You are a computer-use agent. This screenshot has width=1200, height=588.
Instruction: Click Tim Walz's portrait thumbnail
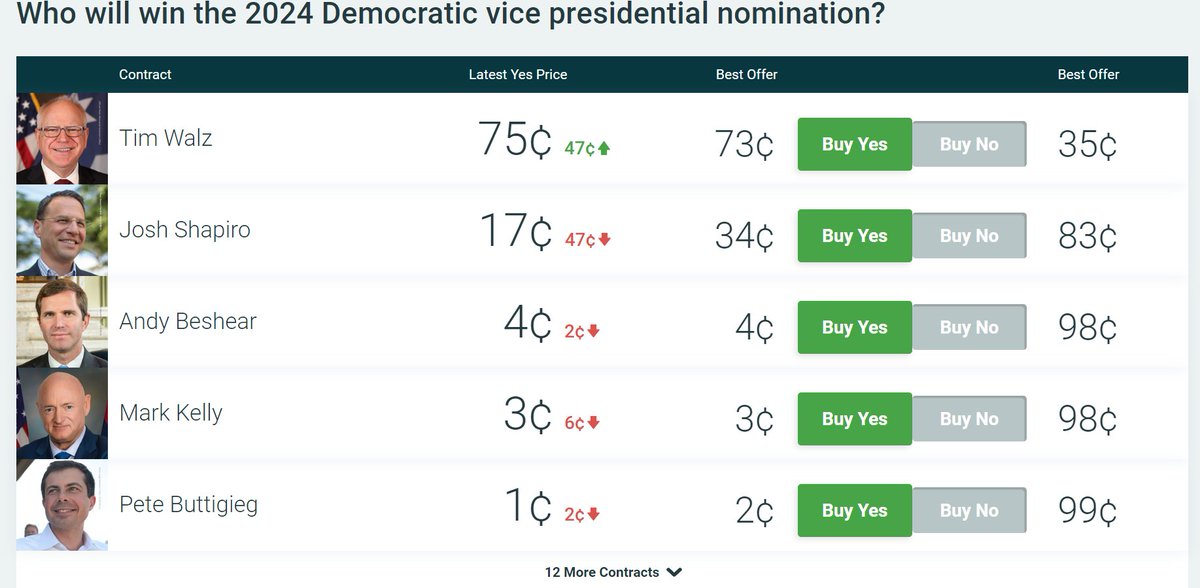point(62,139)
